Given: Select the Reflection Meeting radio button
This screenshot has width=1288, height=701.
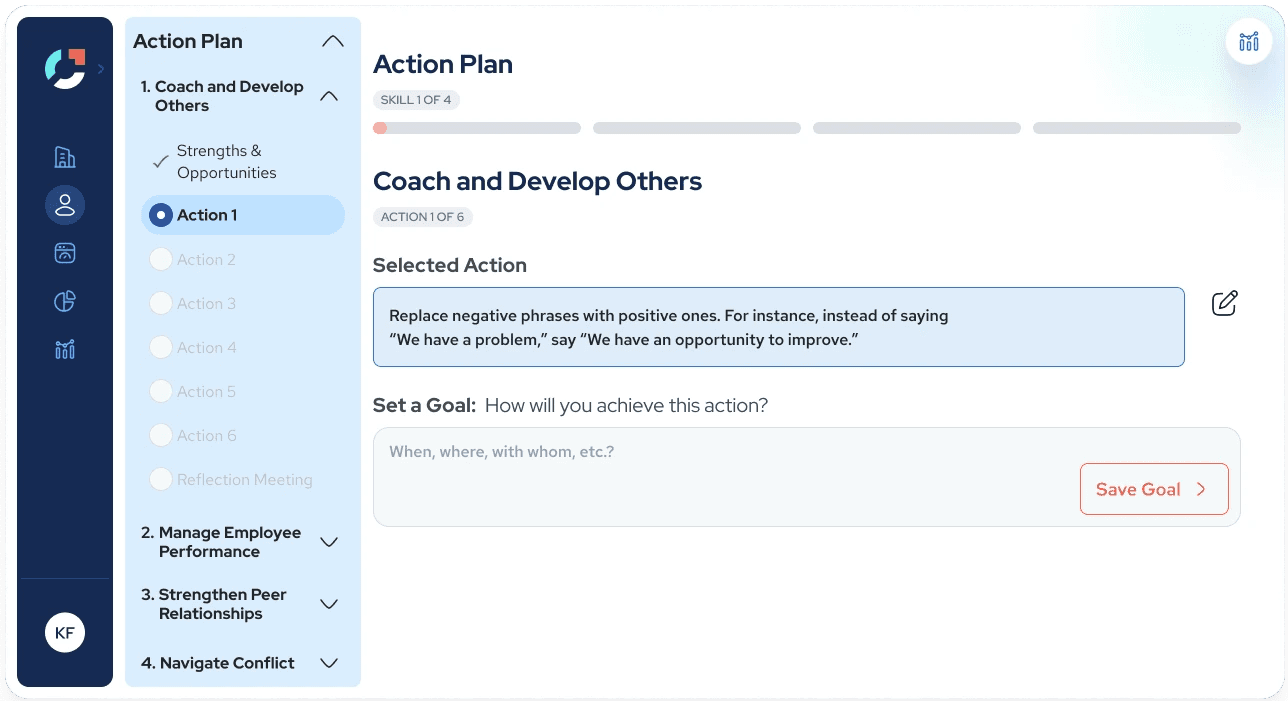Looking at the screenshot, I should [161, 480].
